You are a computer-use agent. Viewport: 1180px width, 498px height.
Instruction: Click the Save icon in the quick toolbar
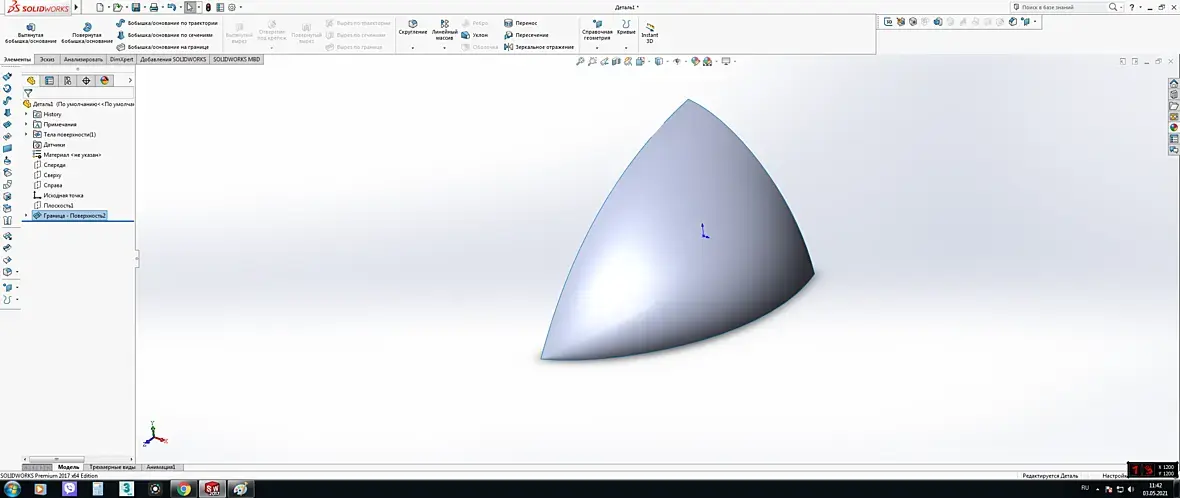(135, 8)
